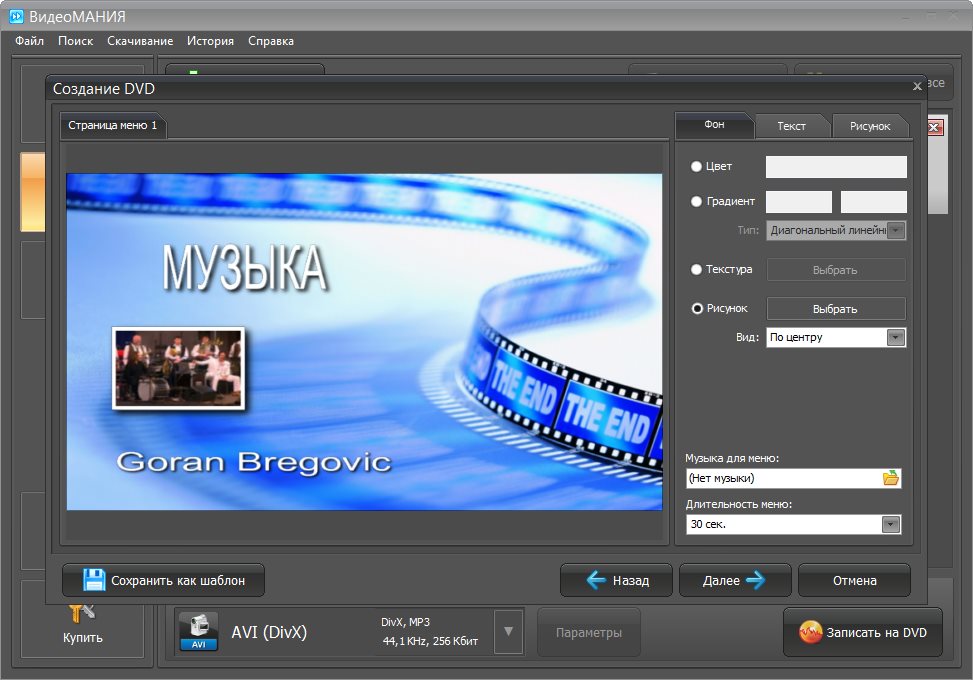
Task: Select the Текстура radio button
Action: 696,269
